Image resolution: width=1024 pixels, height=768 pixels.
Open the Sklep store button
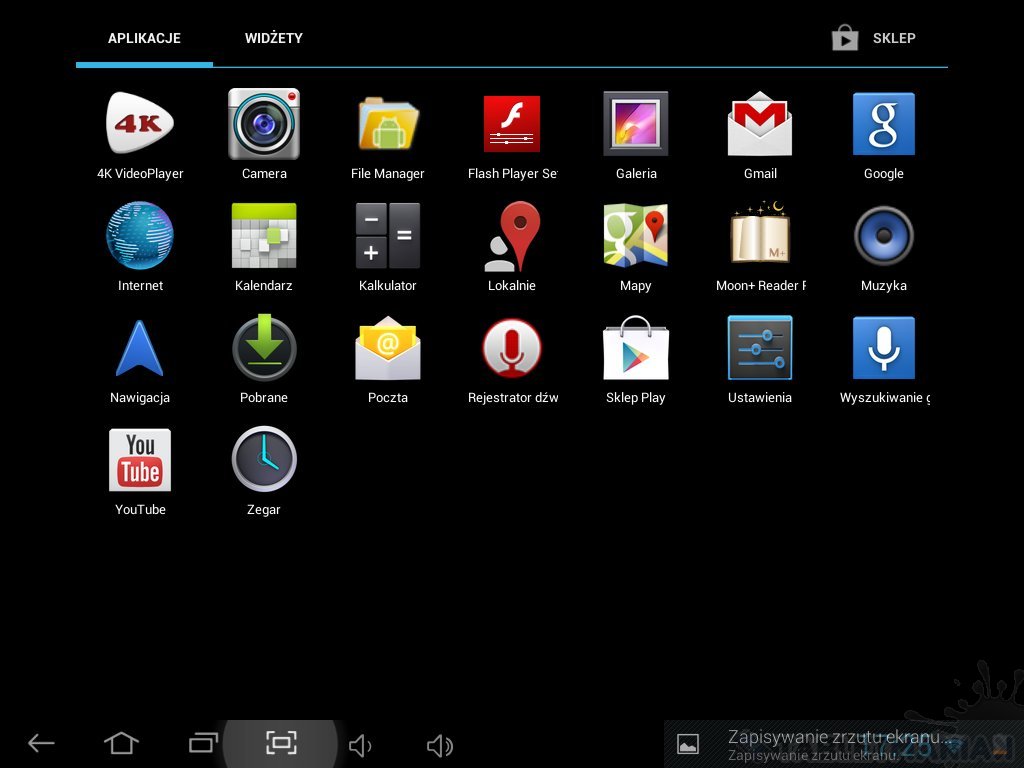pos(874,38)
